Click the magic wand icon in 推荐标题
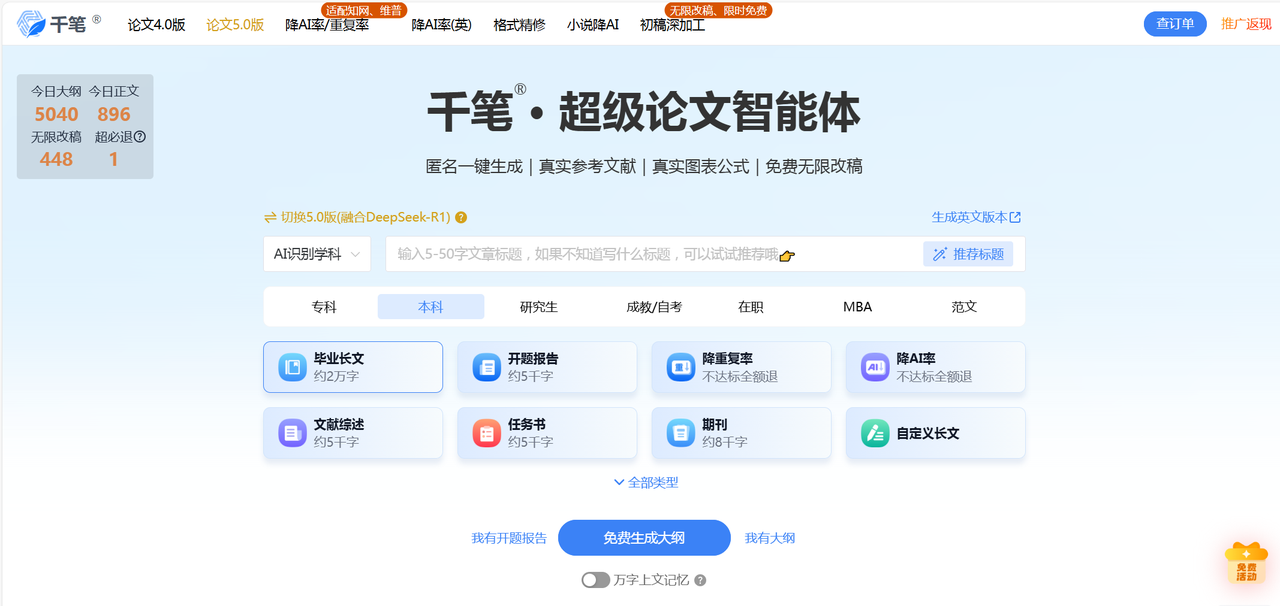The image size is (1280, 606). pos(940,254)
